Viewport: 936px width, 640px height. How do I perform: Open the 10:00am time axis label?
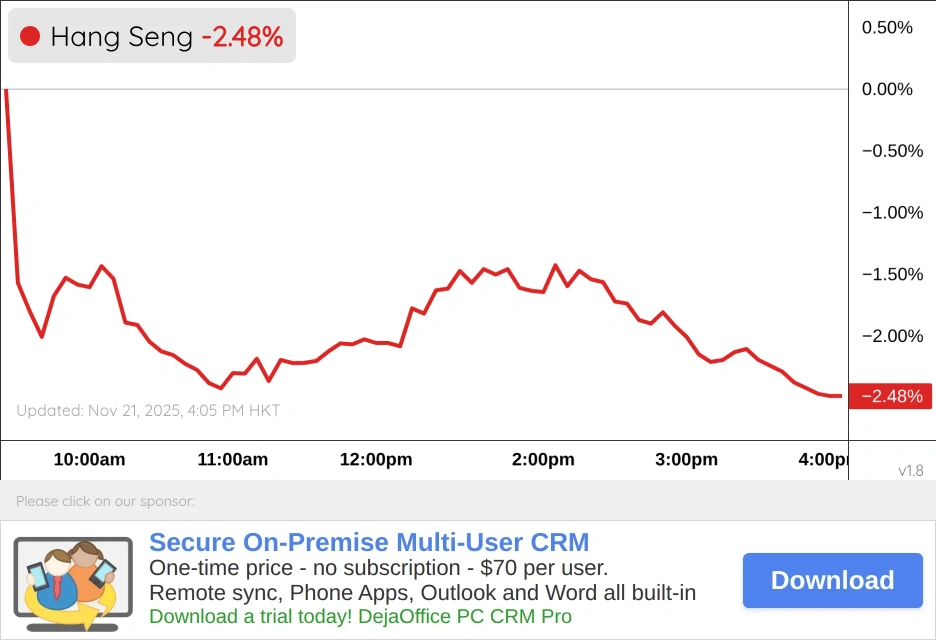click(89, 460)
